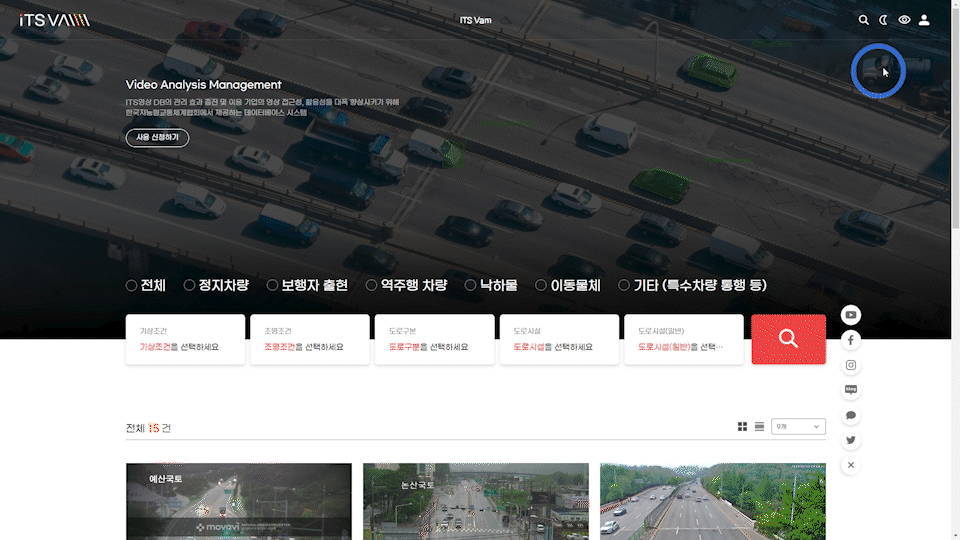Open the Facebook social link

[850, 340]
